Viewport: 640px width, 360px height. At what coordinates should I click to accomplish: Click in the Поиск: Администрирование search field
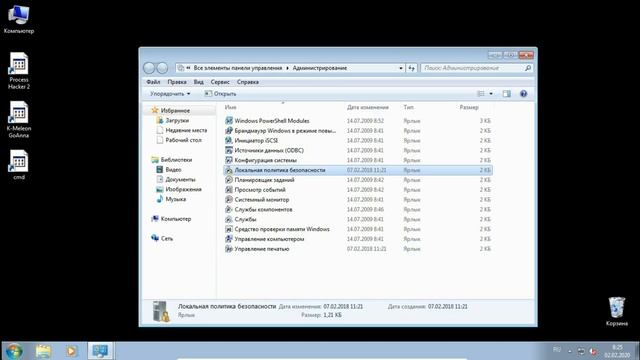[x=472, y=68]
